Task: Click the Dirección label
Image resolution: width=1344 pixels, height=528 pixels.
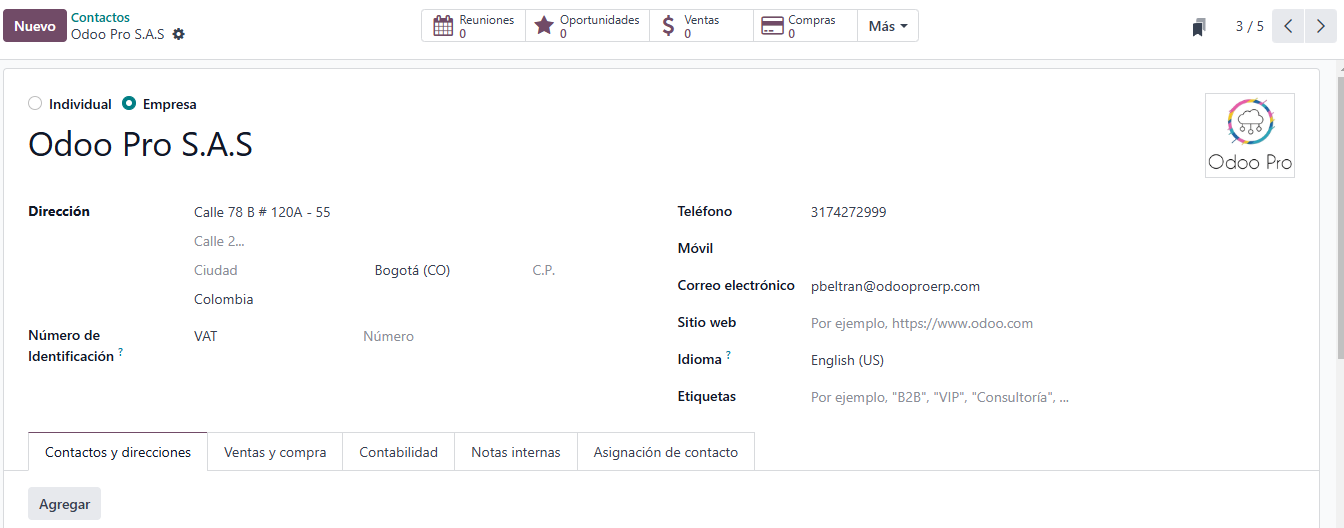Action: pos(59,211)
